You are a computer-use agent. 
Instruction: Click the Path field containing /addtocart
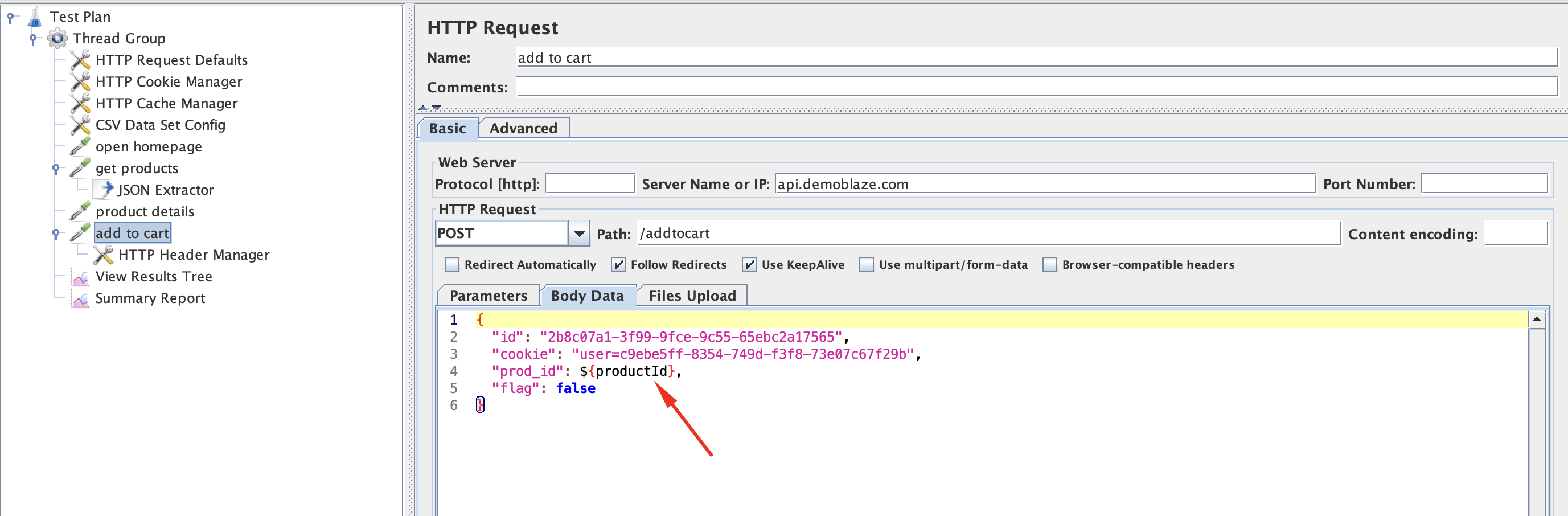(988, 234)
